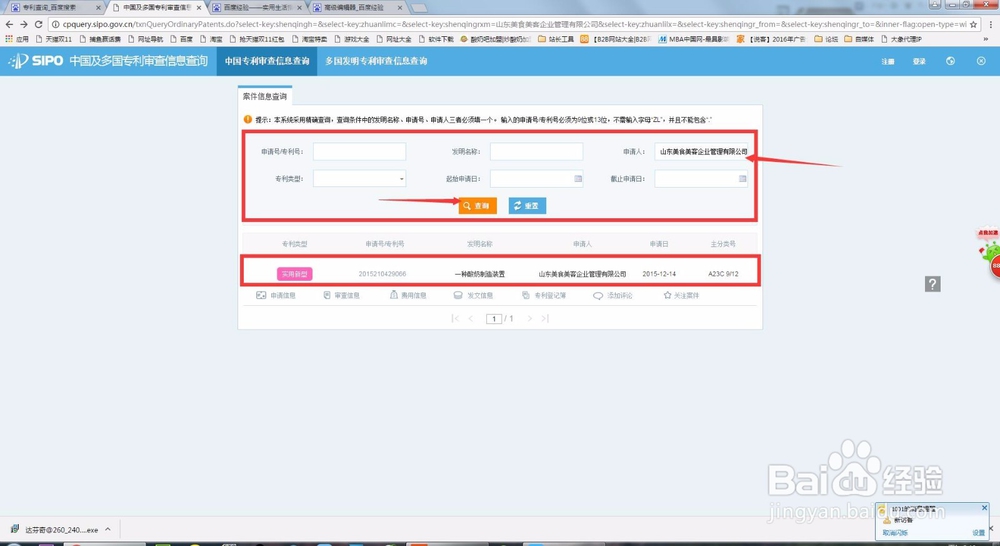Screen dimensions: 1000x546
Task: Open the 大象代理IP bookmark
Action: pyautogui.click(x=901, y=39)
